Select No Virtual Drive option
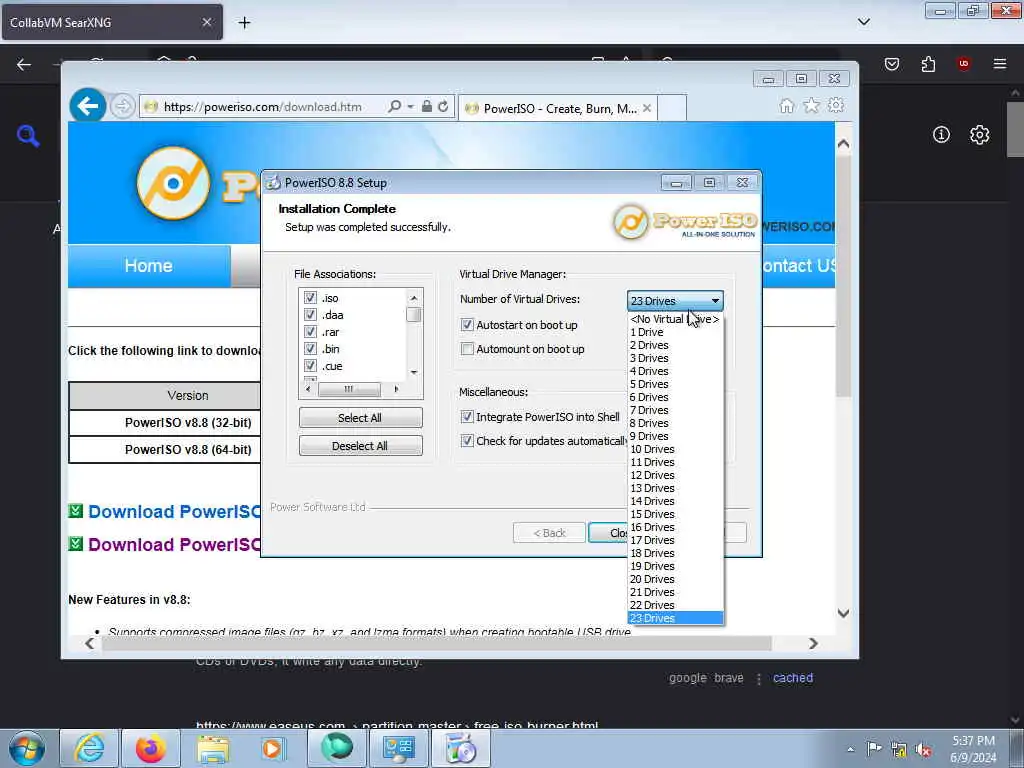The width and height of the screenshot is (1024, 768). [x=675, y=319]
